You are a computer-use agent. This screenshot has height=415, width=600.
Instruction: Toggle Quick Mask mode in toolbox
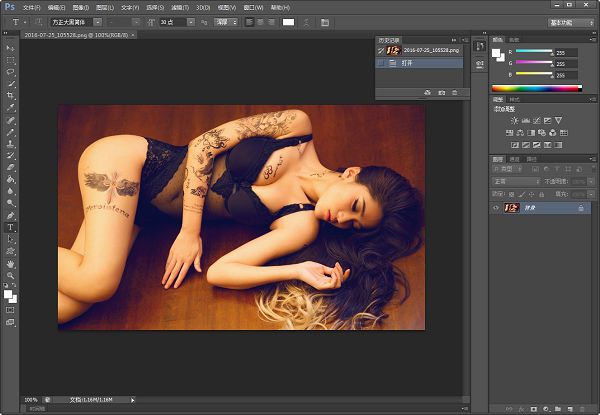point(10,310)
